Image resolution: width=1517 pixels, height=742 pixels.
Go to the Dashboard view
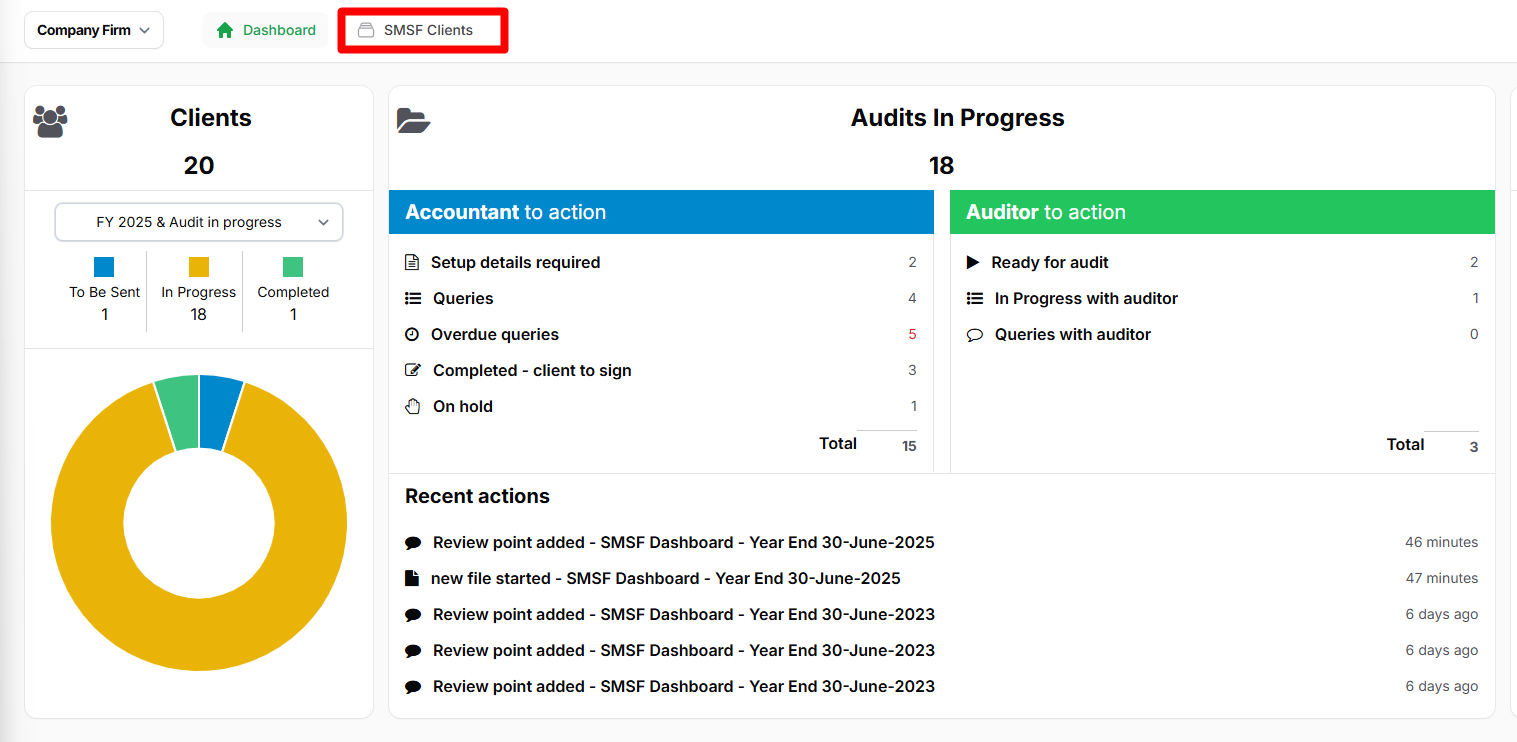click(265, 30)
